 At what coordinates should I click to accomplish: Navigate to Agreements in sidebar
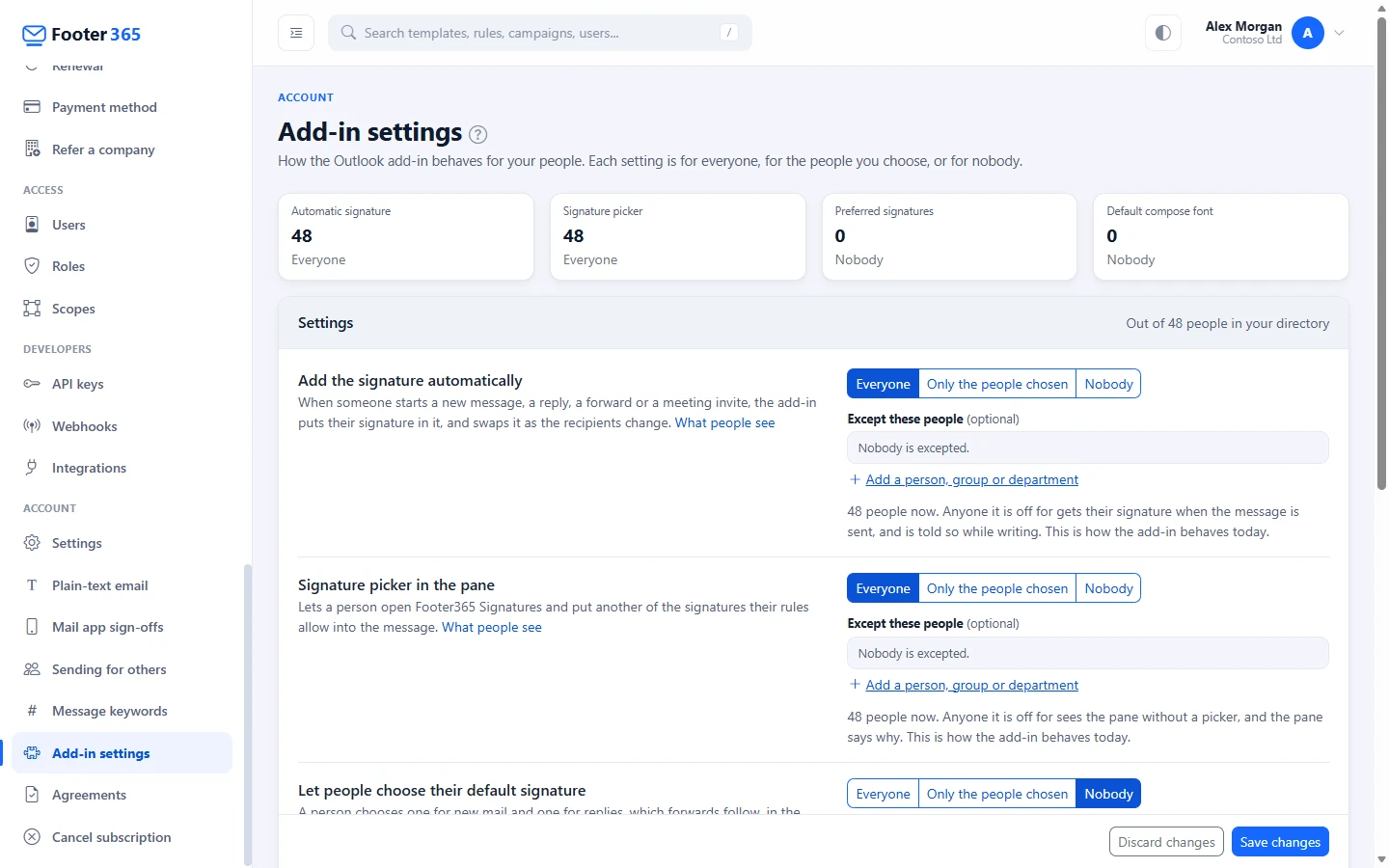(x=122, y=795)
